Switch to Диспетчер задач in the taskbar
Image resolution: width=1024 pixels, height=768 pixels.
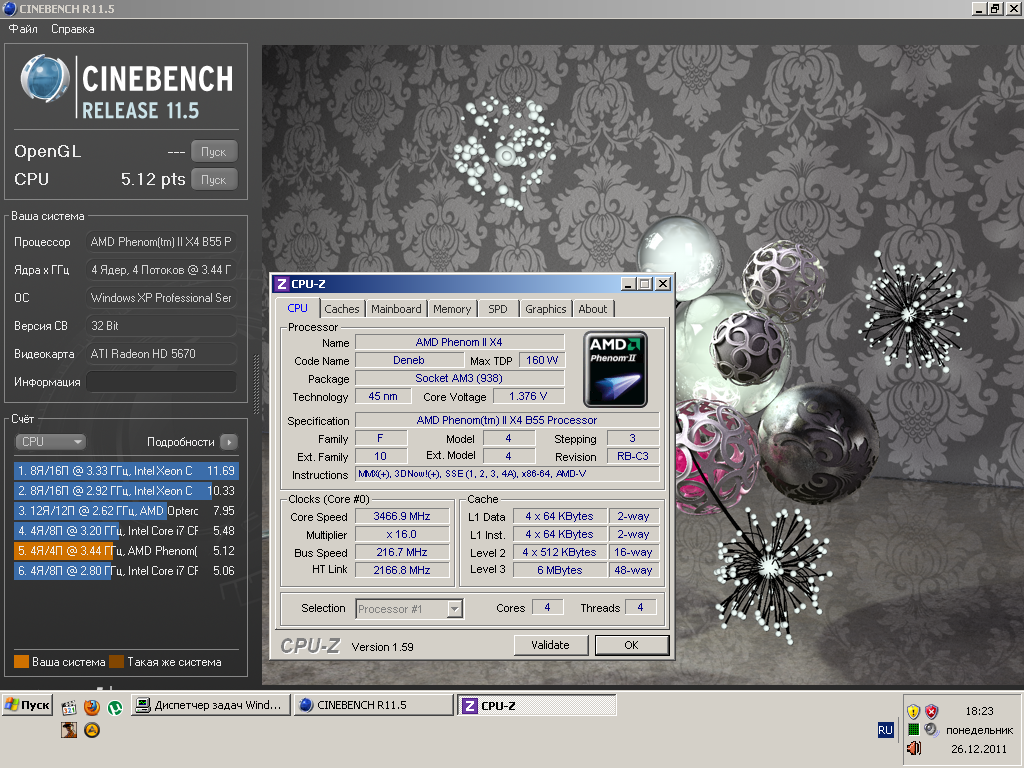pyautogui.click(x=212, y=705)
